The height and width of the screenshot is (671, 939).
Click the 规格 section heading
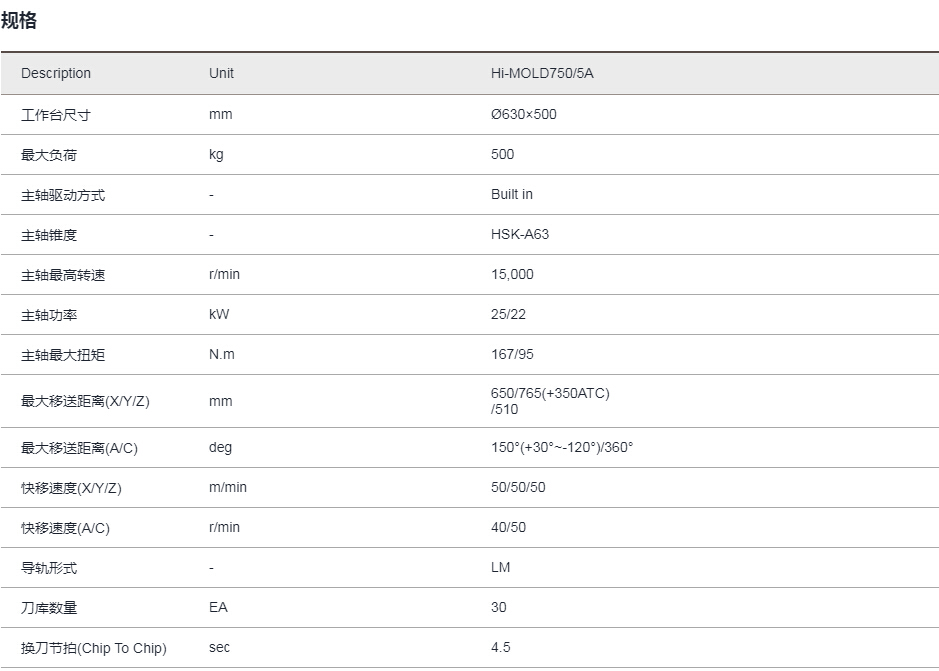(19, 20)
